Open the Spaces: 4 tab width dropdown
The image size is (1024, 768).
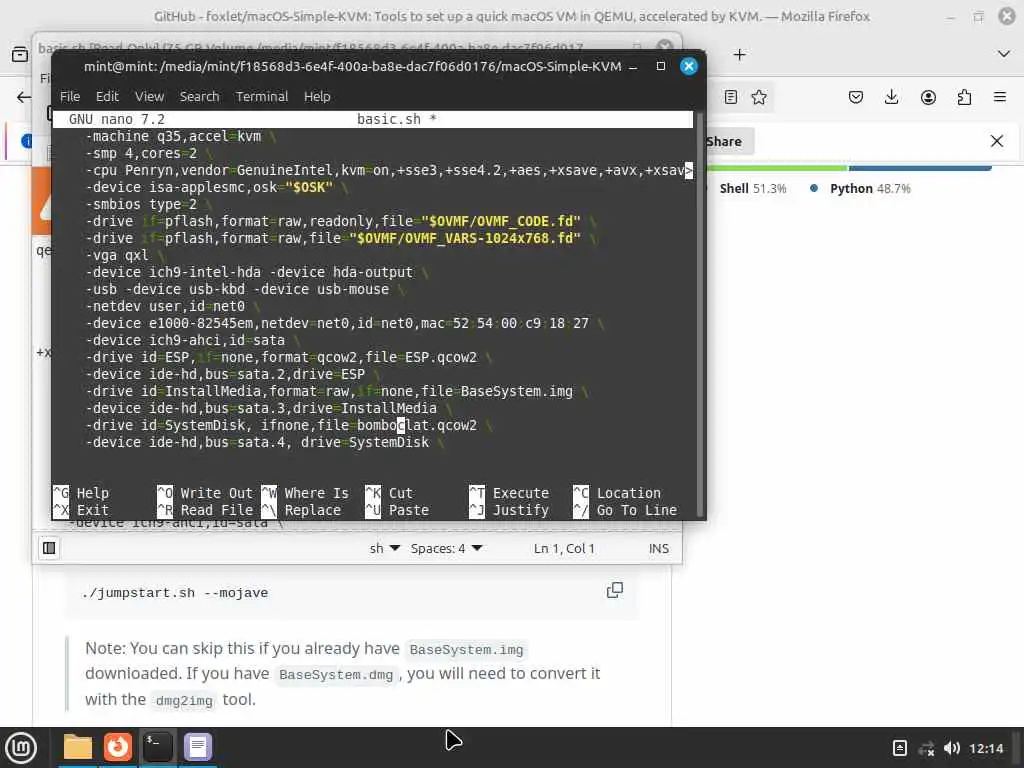click(x=446, y=549)
